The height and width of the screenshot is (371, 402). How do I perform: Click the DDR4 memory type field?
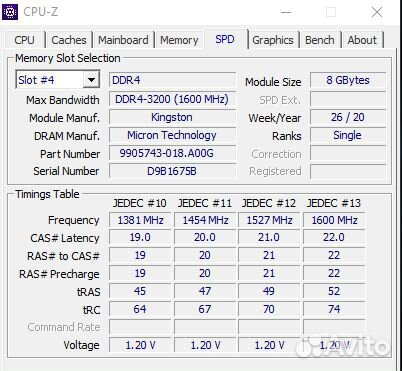172,80
